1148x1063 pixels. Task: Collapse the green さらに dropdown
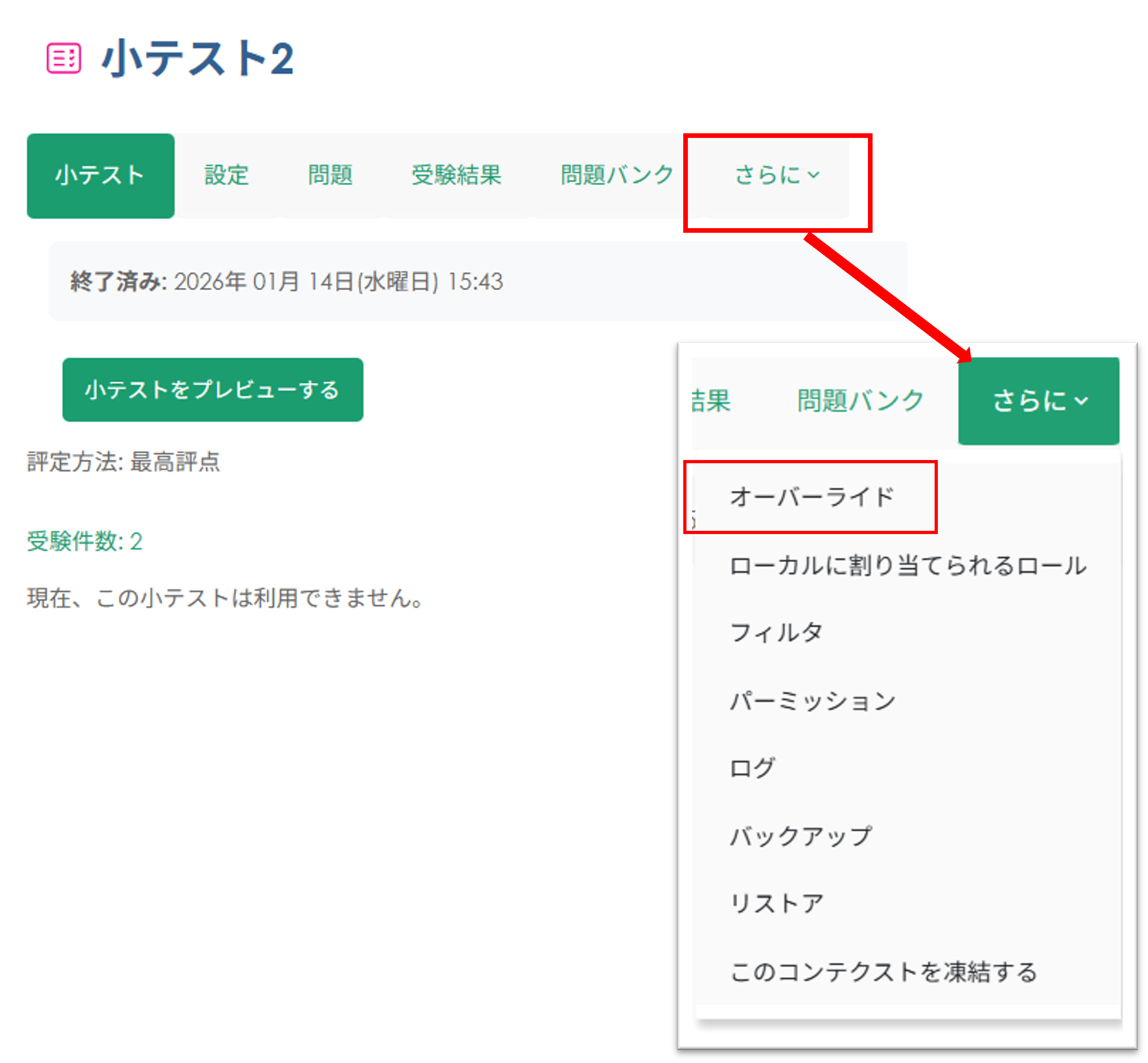coord(1039,401)
